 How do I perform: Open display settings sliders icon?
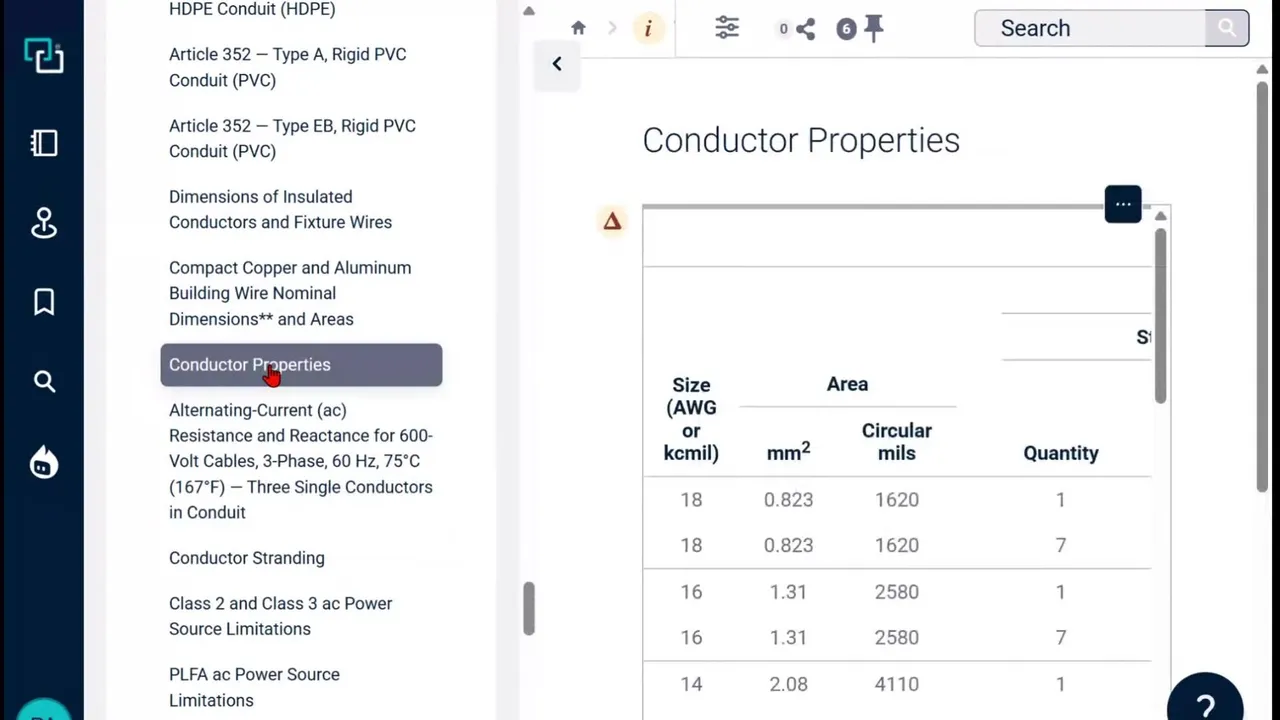click(727, 28)
